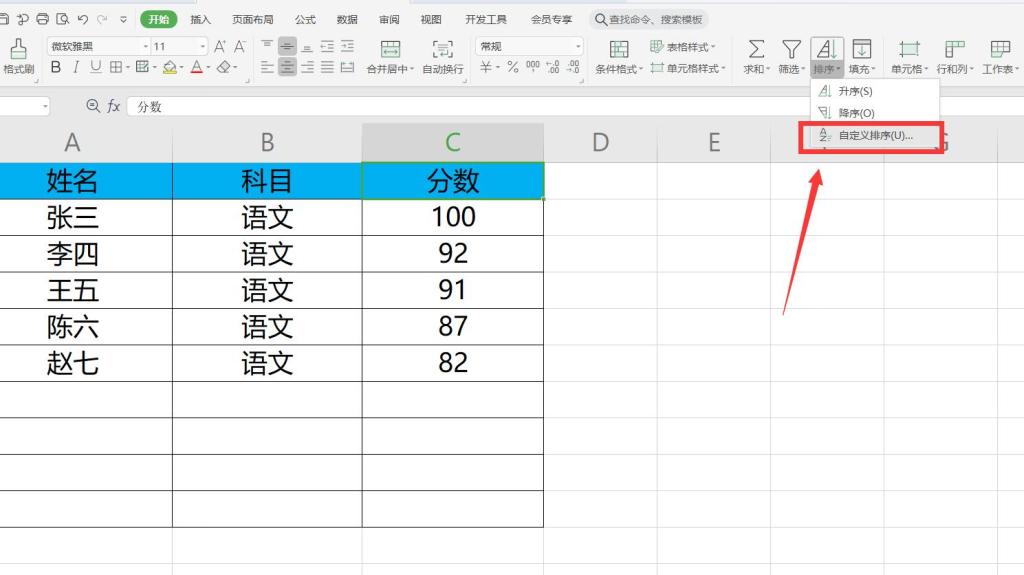Increase decimal places icon
This screenshot has width=1024, height=575.
553,67
